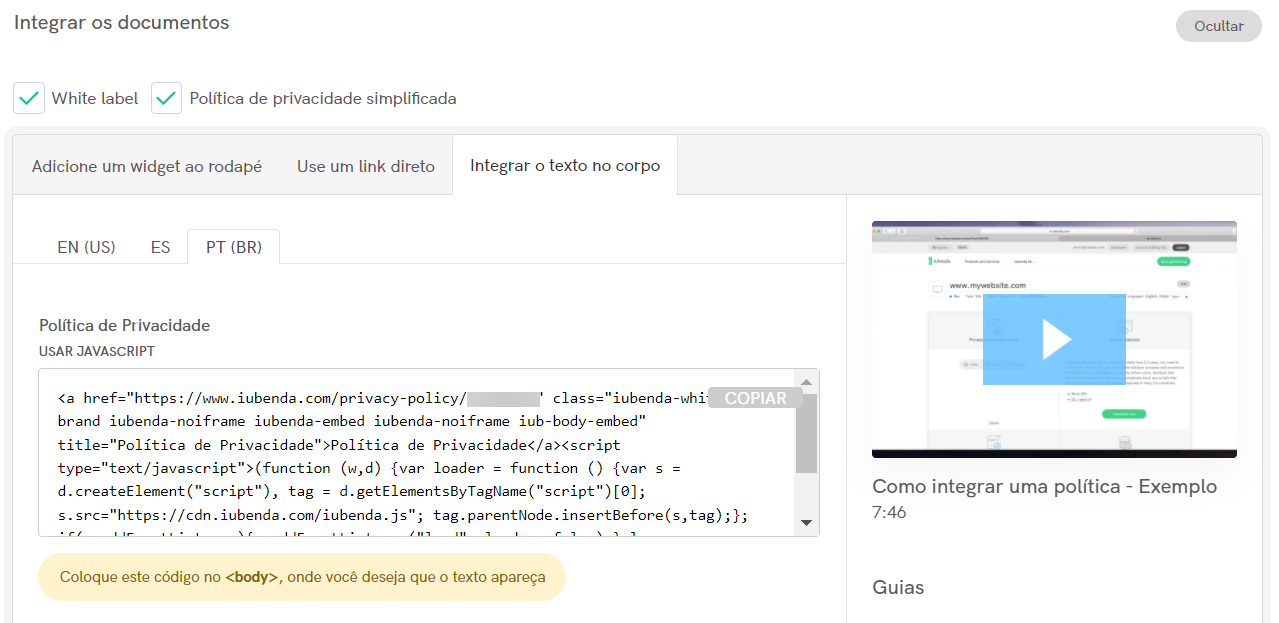Click the Ocultar button
The image size is (1279, 623).
[1218, 26]
